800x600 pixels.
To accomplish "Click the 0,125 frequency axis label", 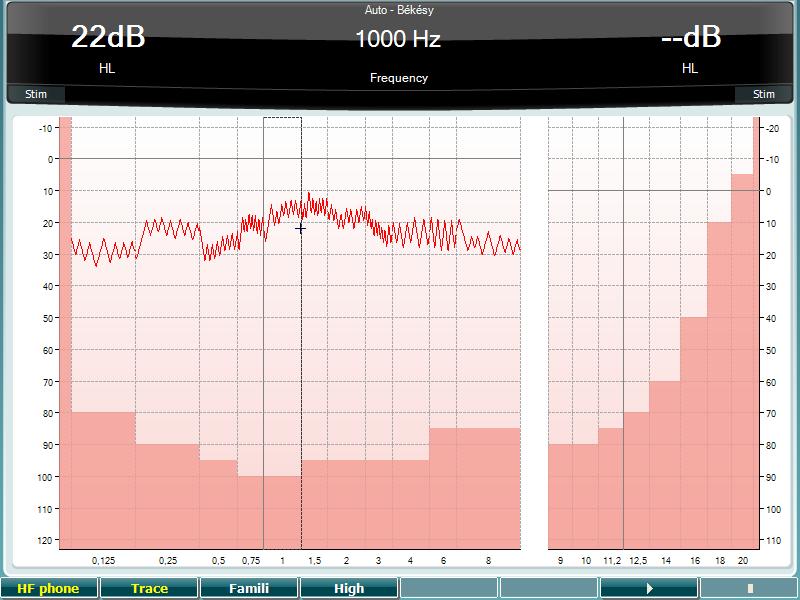I will [103, 561].
